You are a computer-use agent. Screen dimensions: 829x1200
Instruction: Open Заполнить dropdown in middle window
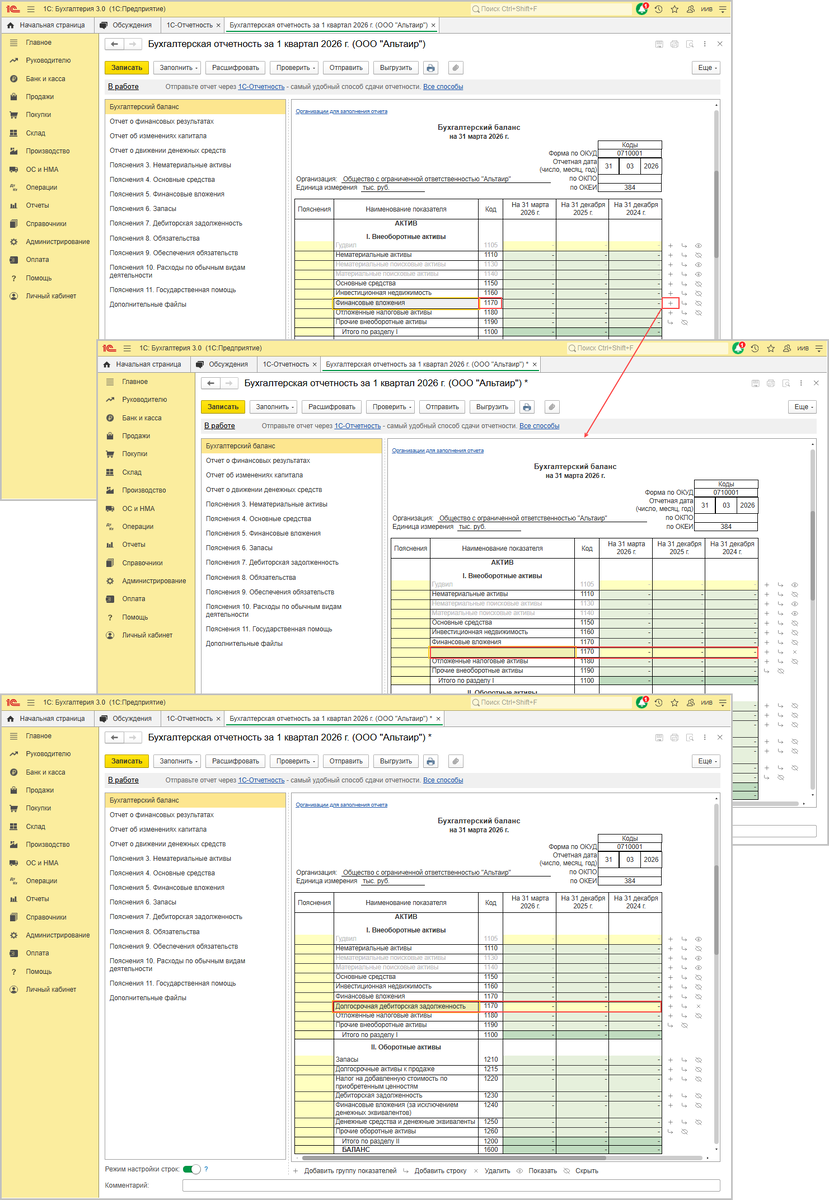click(273, 407)
